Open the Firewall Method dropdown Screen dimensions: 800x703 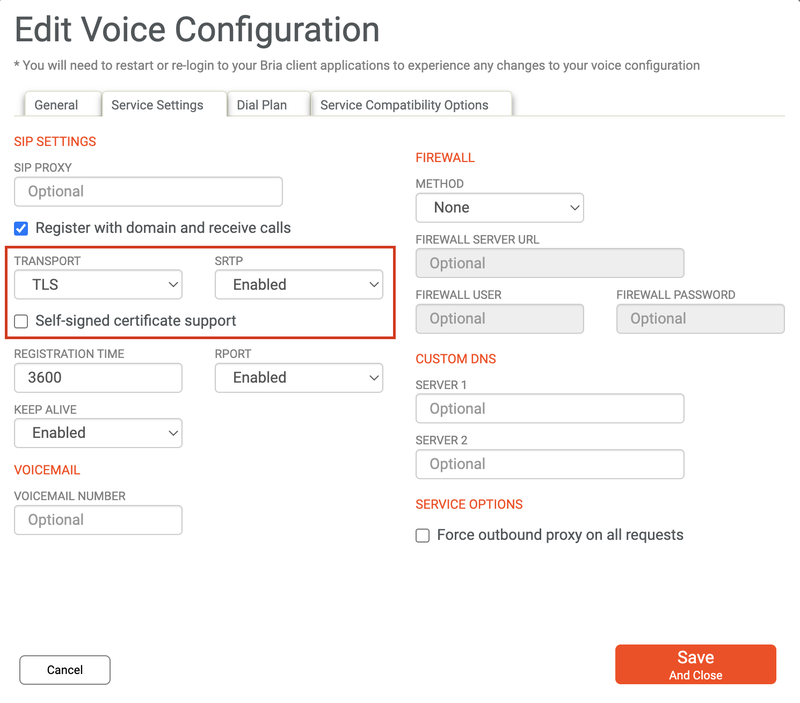(499, 208)
